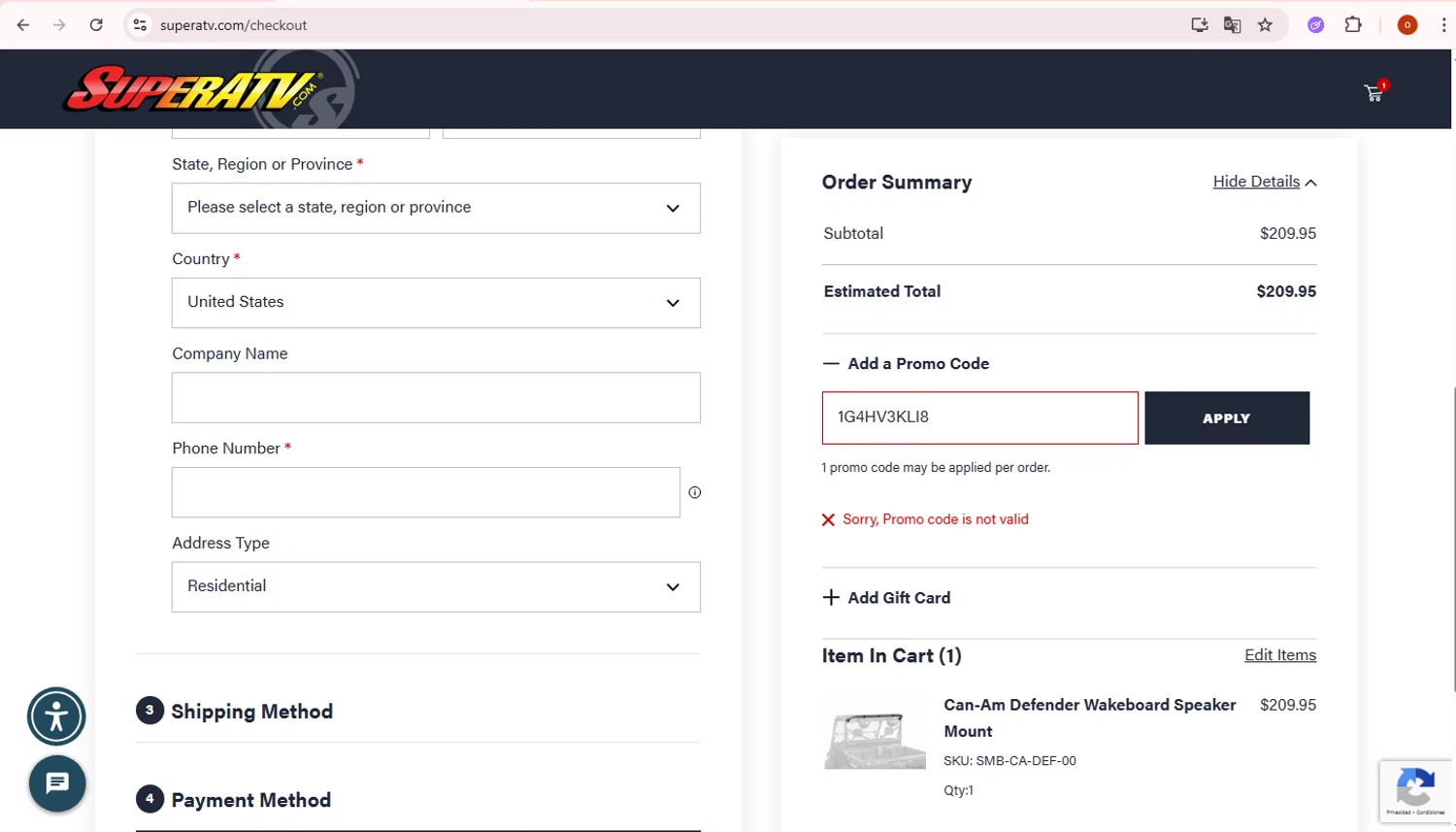
Task: Click the SuperATV logo
Action: pos(194,90)
